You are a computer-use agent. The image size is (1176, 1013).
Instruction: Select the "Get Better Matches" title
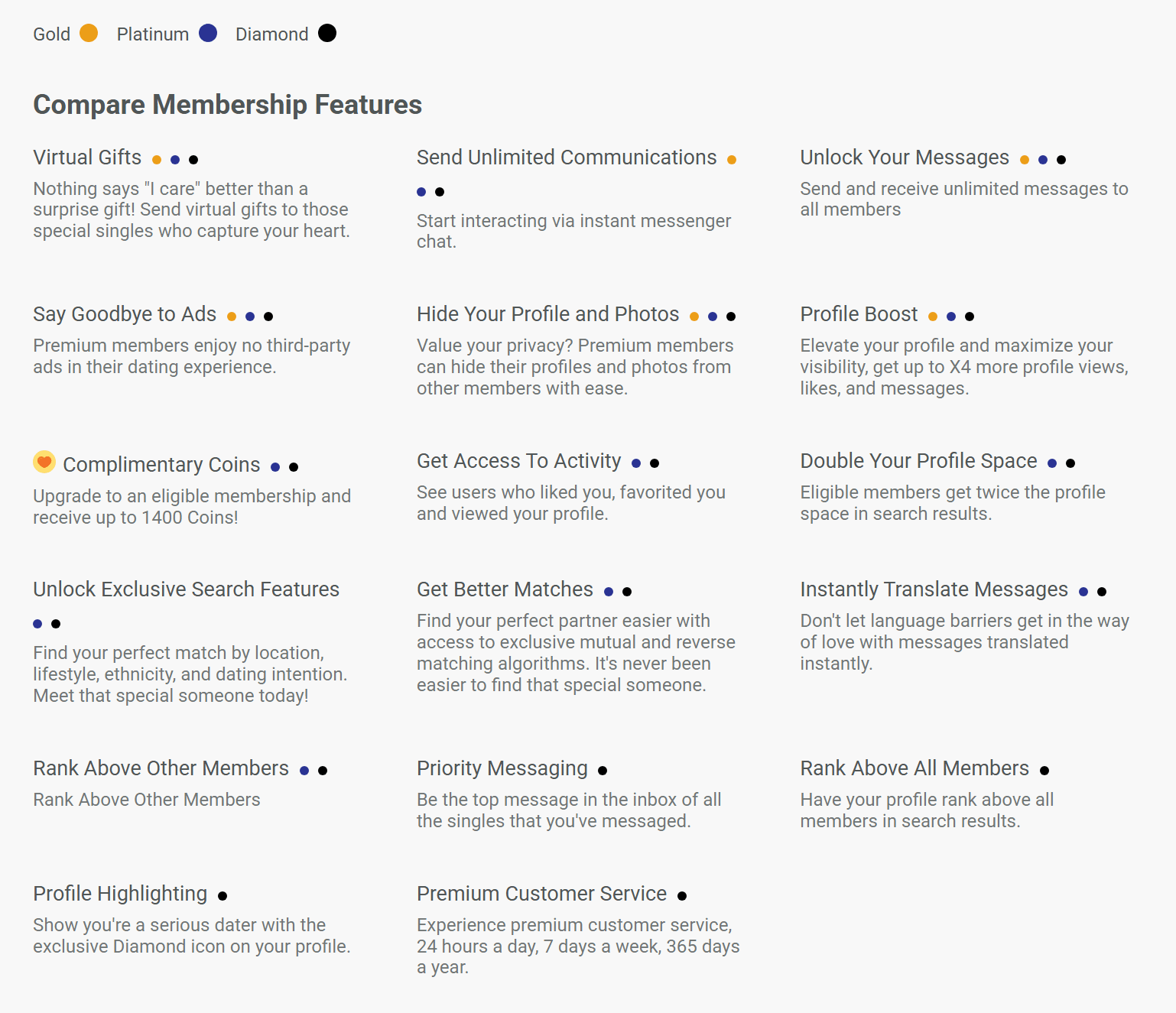(x=505, y=589)
